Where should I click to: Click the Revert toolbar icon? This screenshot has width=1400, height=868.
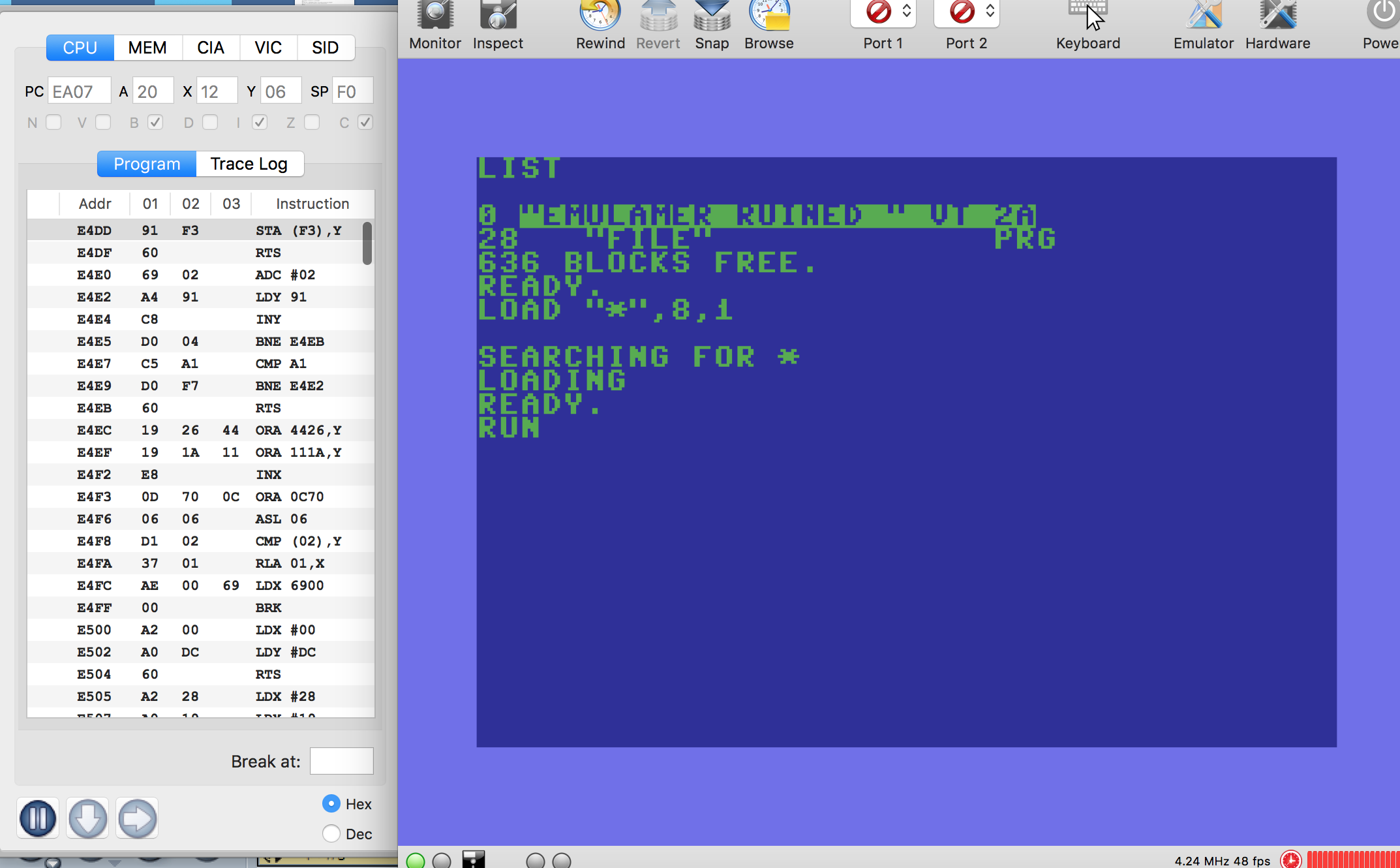[x=658, y=16]
